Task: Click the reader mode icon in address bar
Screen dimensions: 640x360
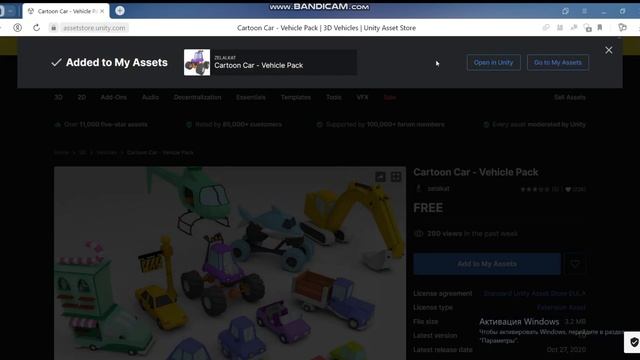Action: 560,28
